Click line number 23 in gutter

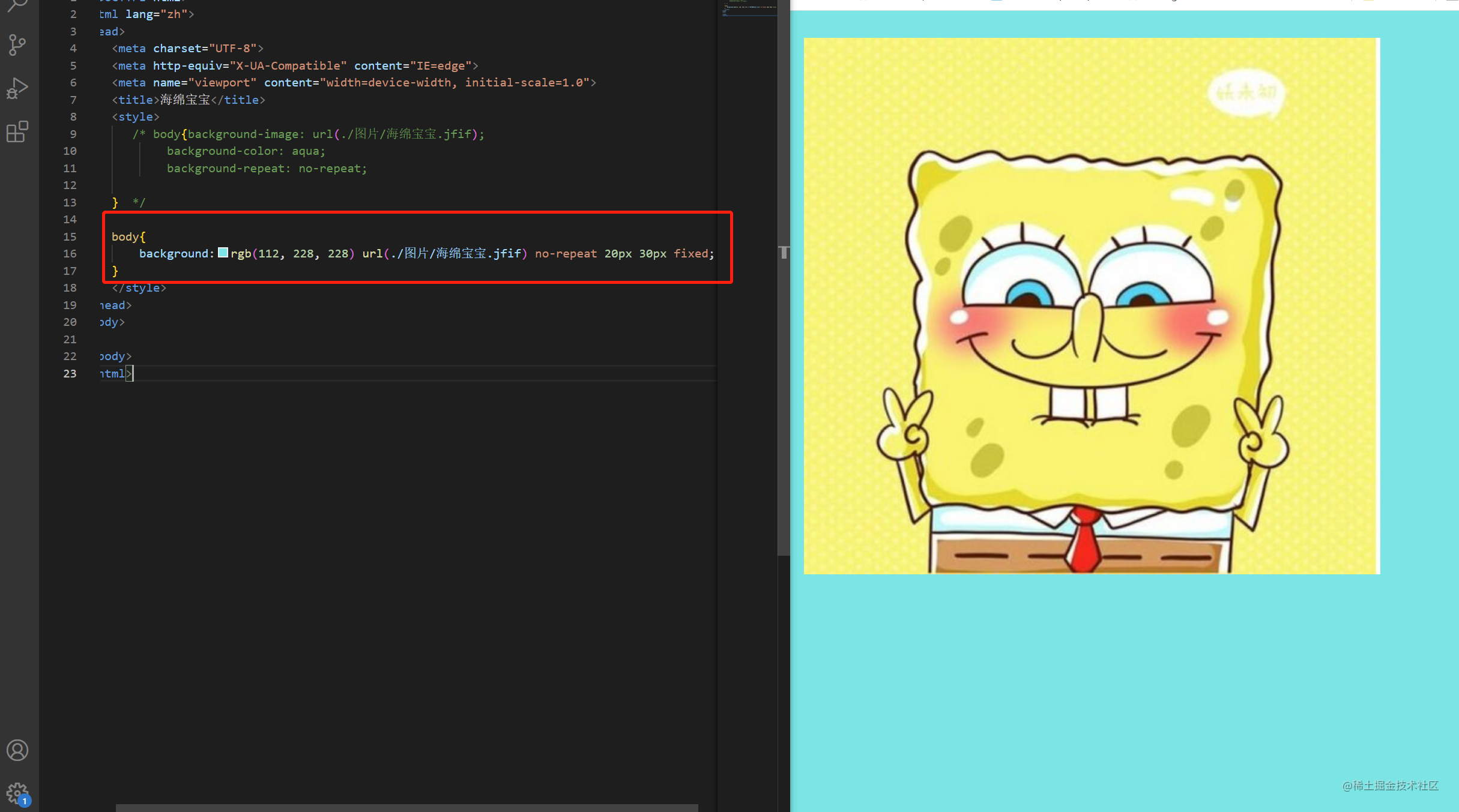point(70,373)
